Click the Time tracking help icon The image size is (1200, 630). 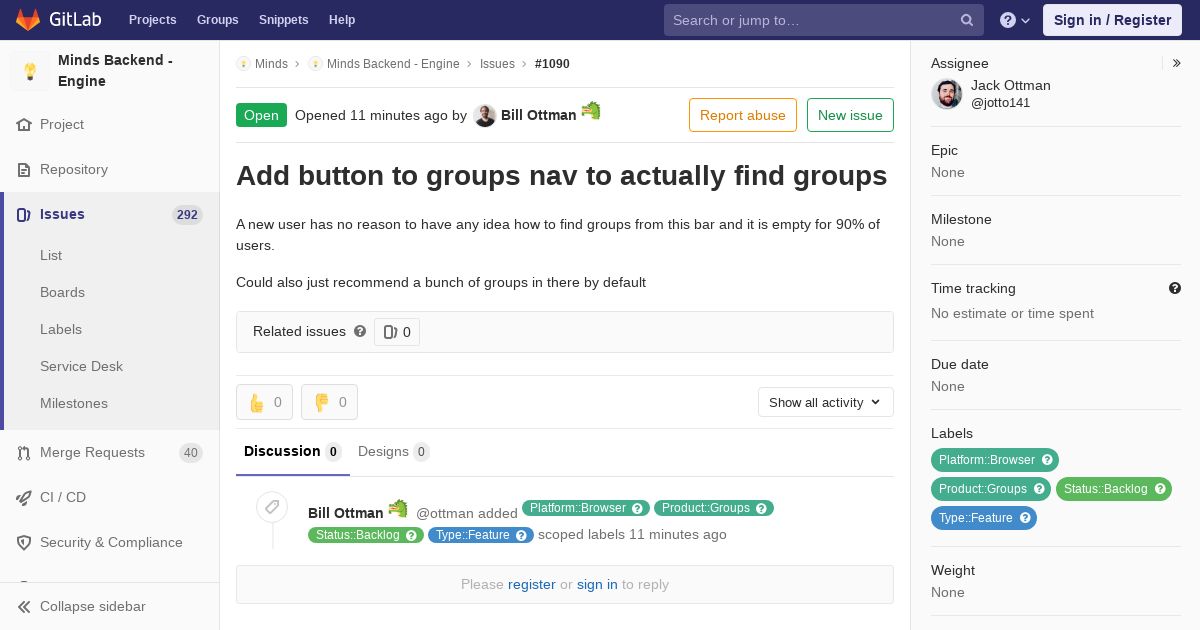(1175, 288)
